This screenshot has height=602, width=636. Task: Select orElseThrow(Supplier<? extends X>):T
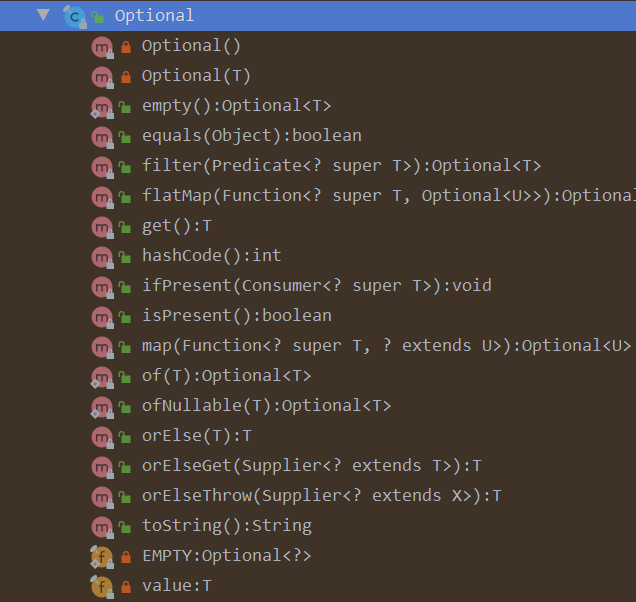pos(322,496)
